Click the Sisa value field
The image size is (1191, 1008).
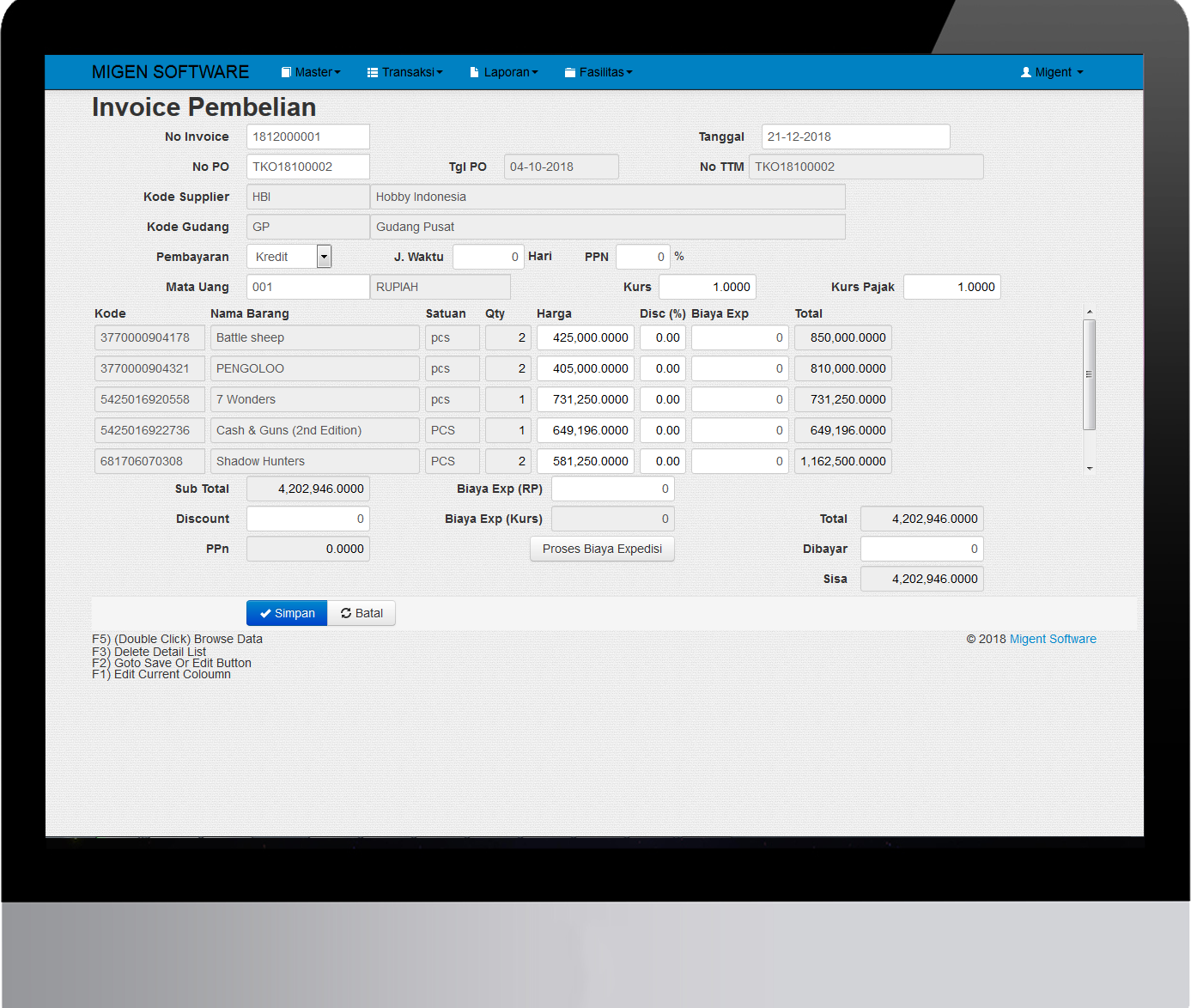pyautogui.click(x=922, y=579)
